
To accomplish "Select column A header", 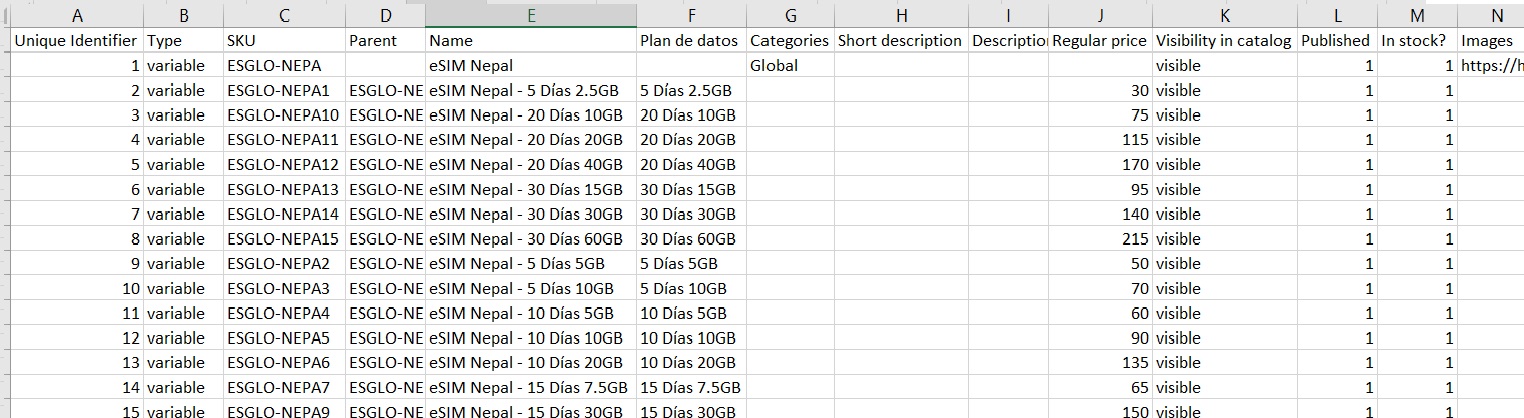I will [x=76, y=15].
